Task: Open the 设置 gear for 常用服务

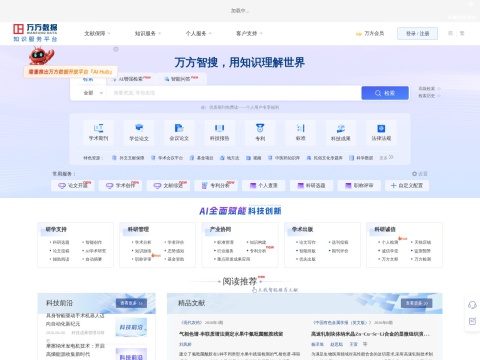Action: tap(420, 174)
